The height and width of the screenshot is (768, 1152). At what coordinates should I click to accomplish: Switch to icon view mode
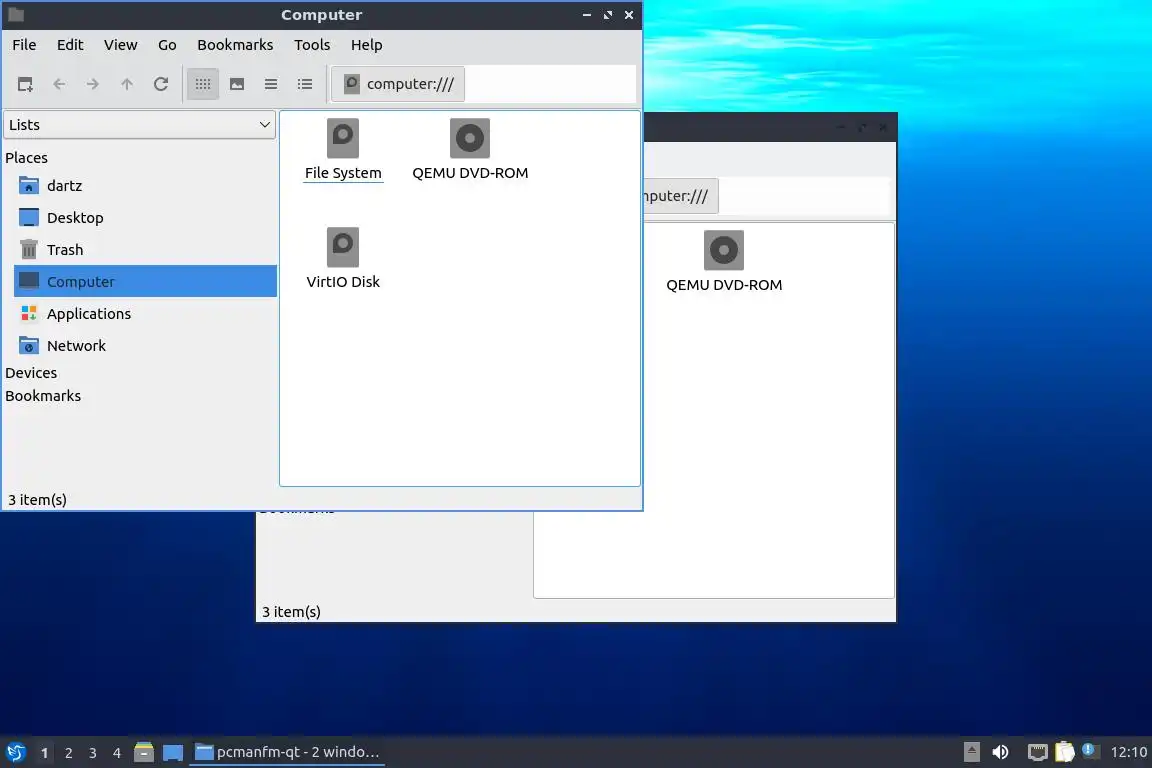203,84
